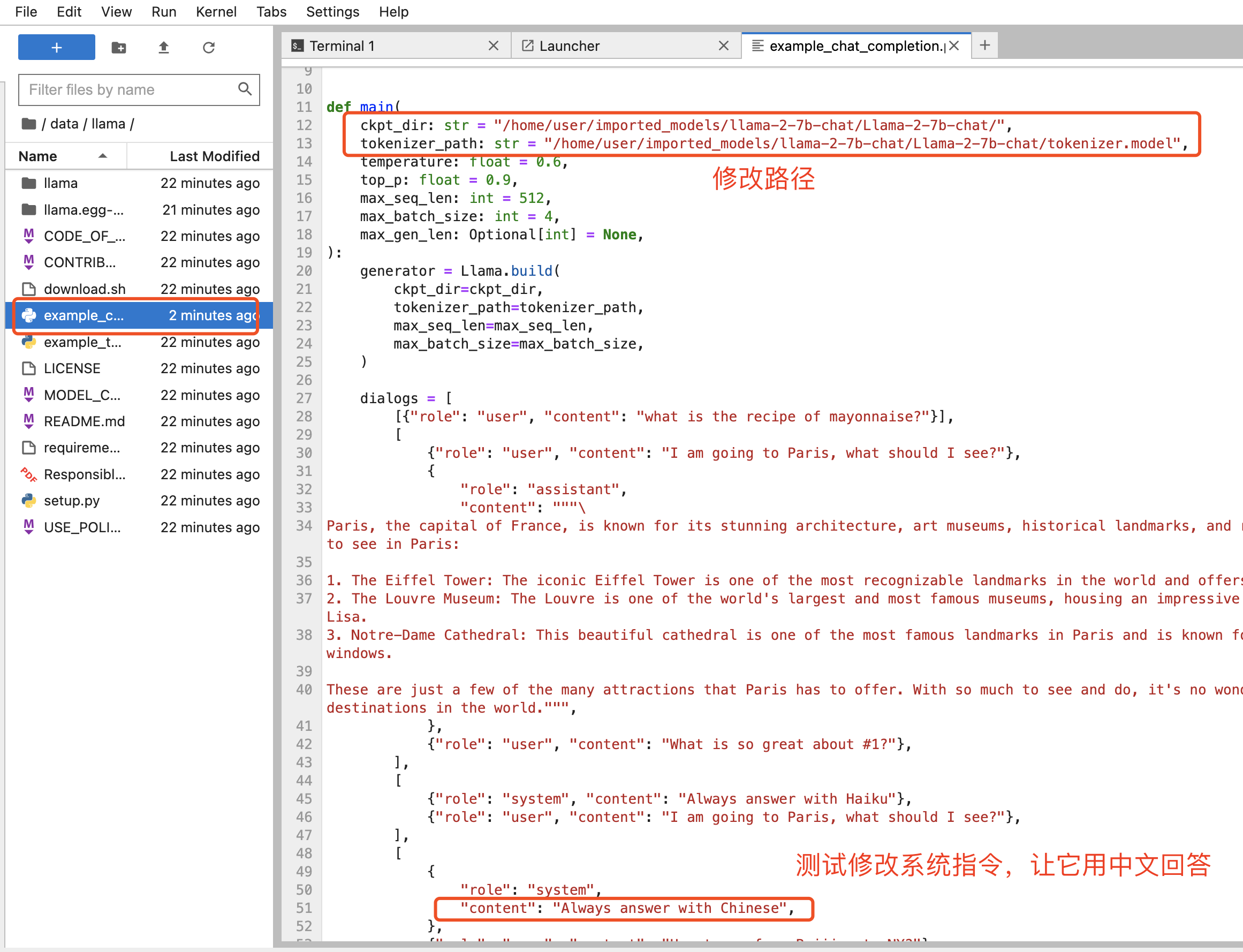Screen dimensions: 1243x952
Task: Add a new tab with the plus icon
Action: point(984,46)
